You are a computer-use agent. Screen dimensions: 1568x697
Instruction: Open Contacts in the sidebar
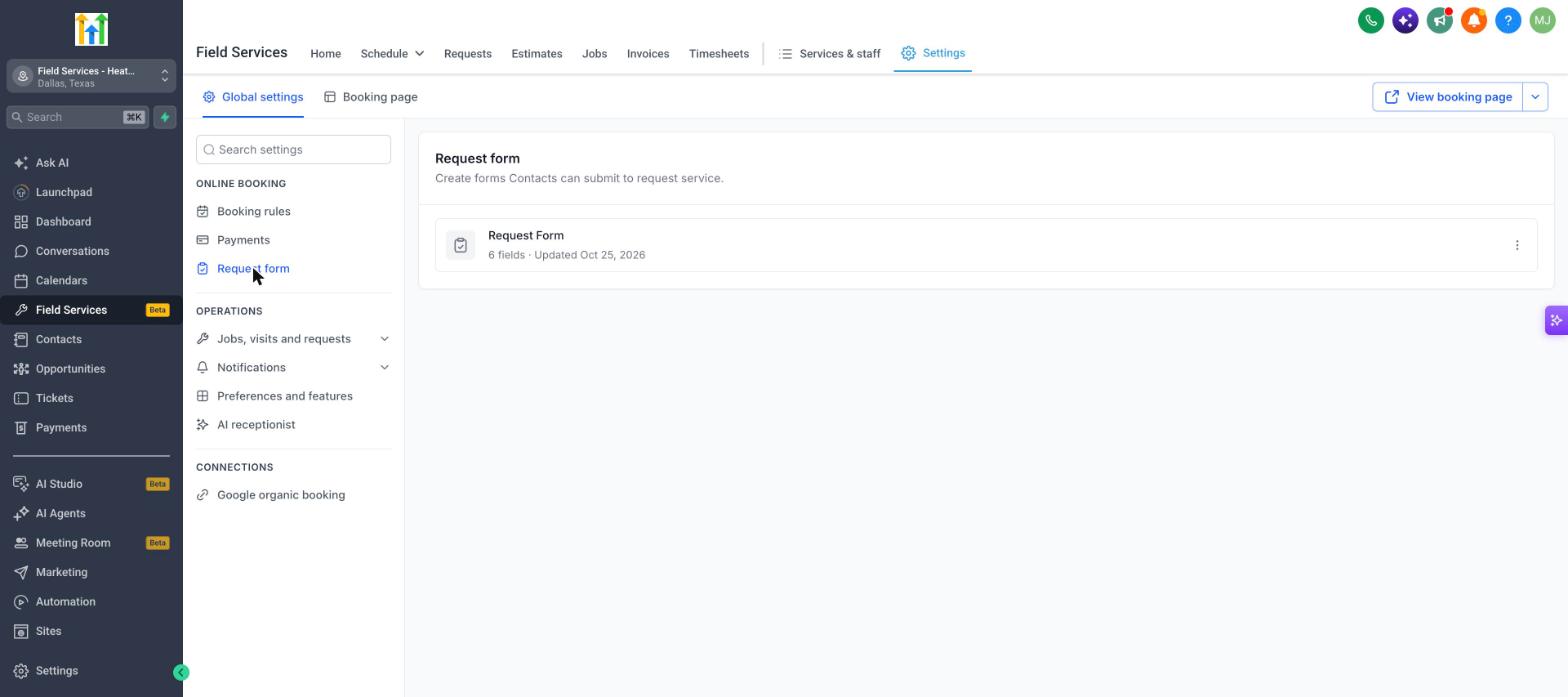(91, 339)
